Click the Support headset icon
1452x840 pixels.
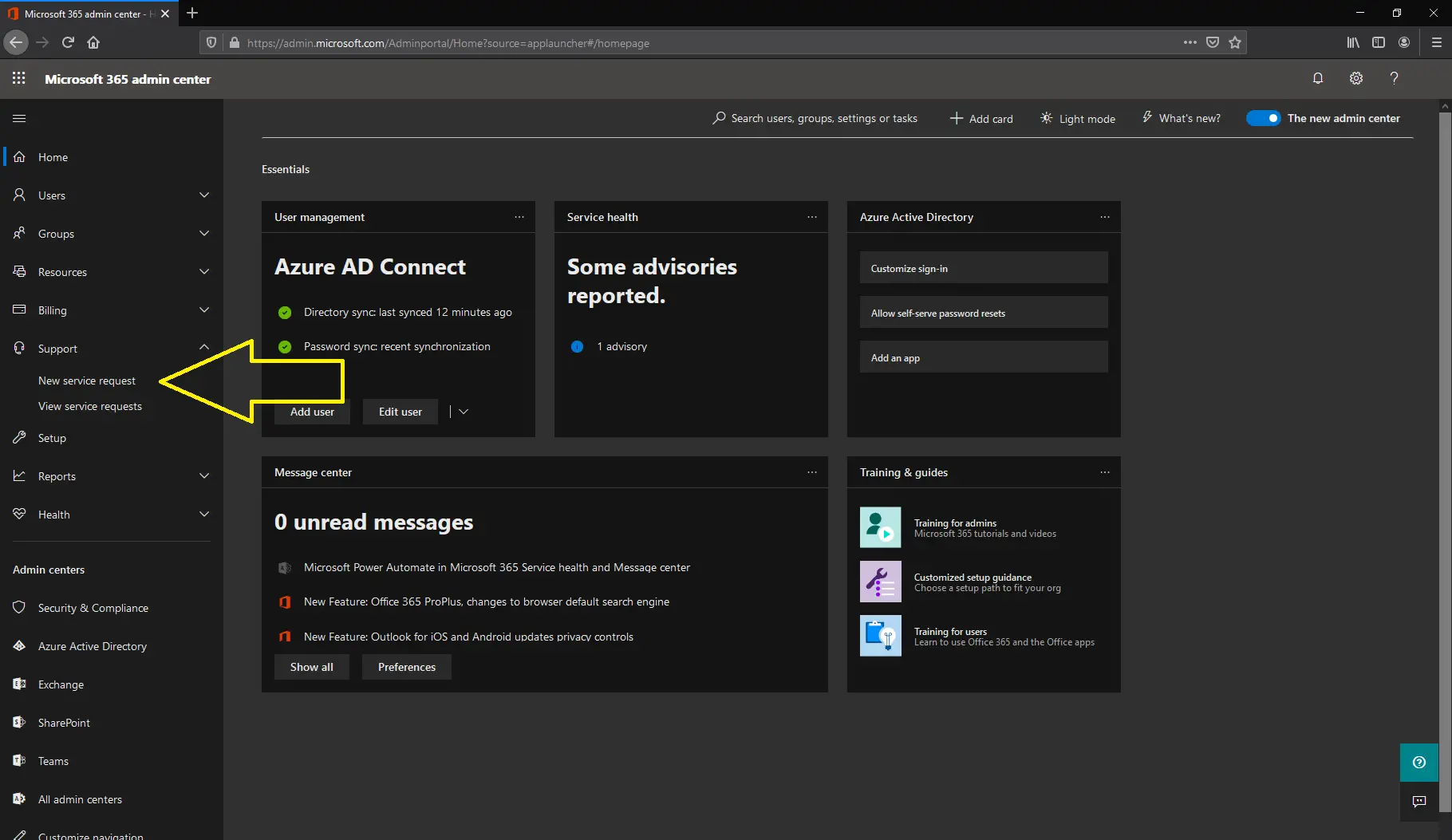click(20, 348)
